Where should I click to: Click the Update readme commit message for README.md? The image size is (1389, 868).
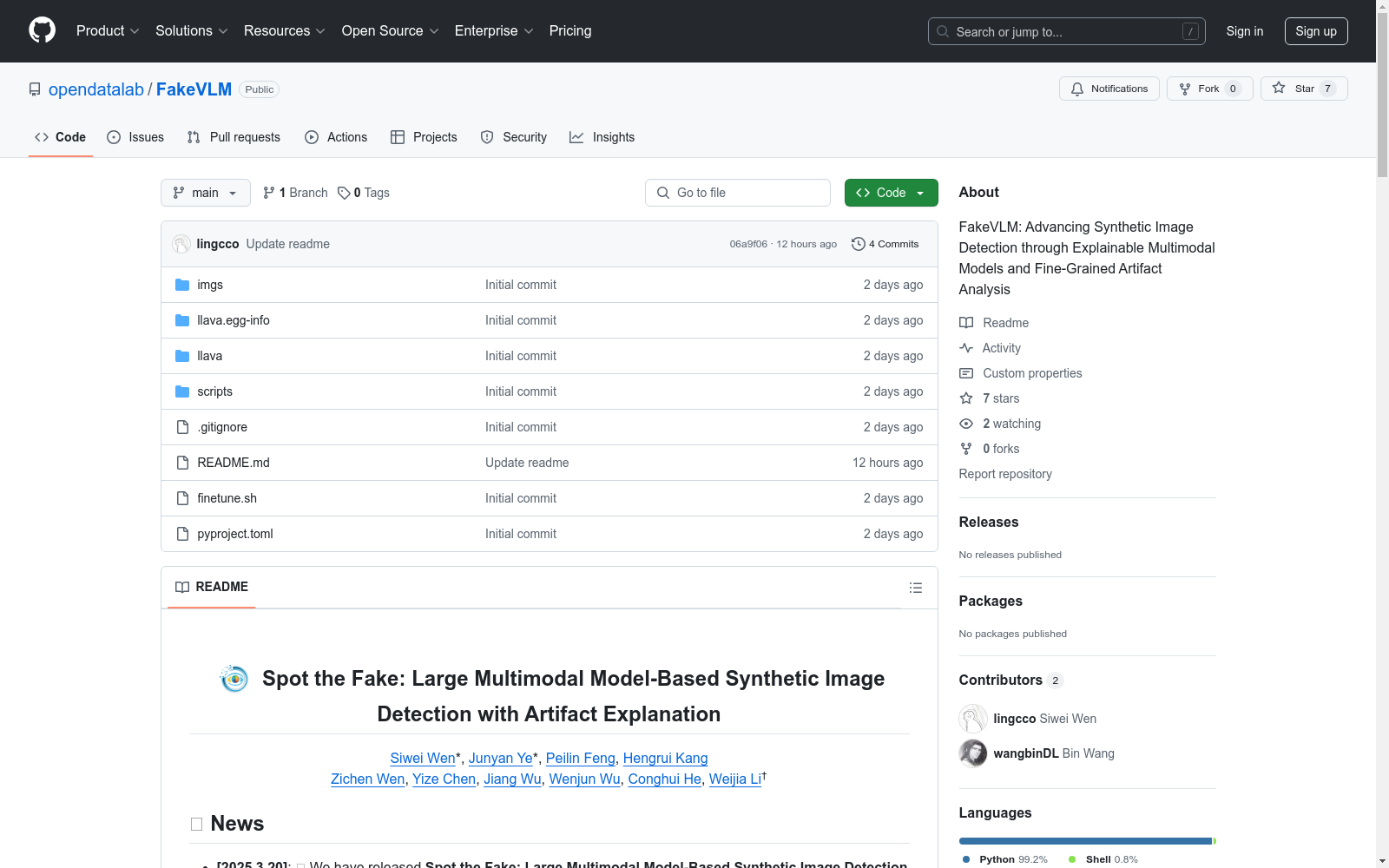[x=527, y=463]
